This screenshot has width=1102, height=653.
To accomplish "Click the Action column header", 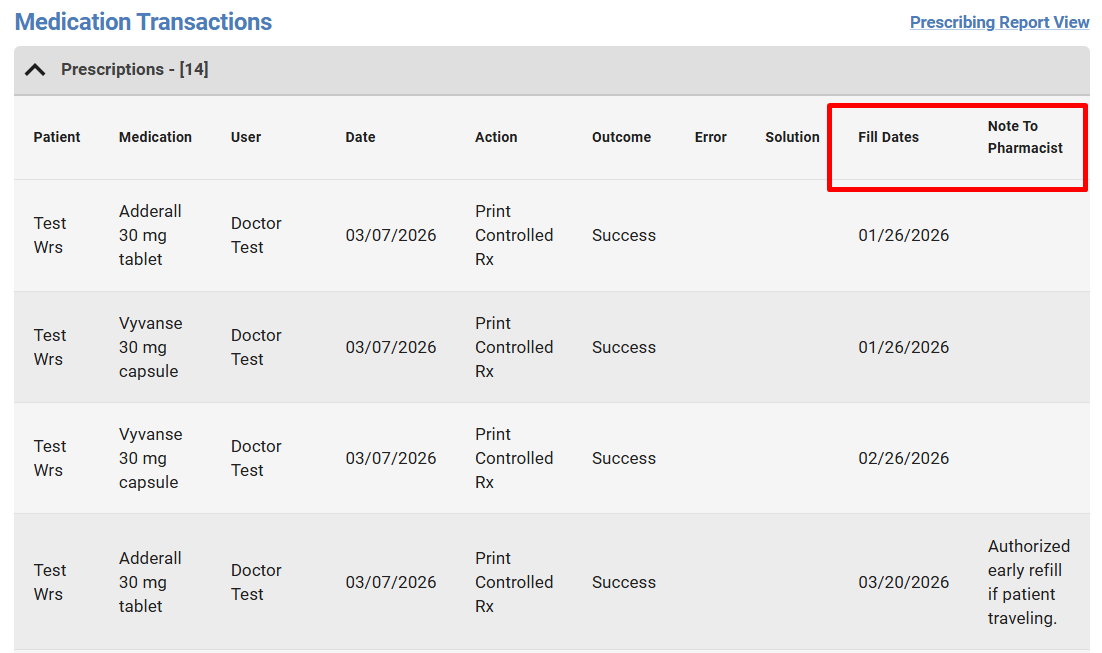I will [x=496, y=137].
